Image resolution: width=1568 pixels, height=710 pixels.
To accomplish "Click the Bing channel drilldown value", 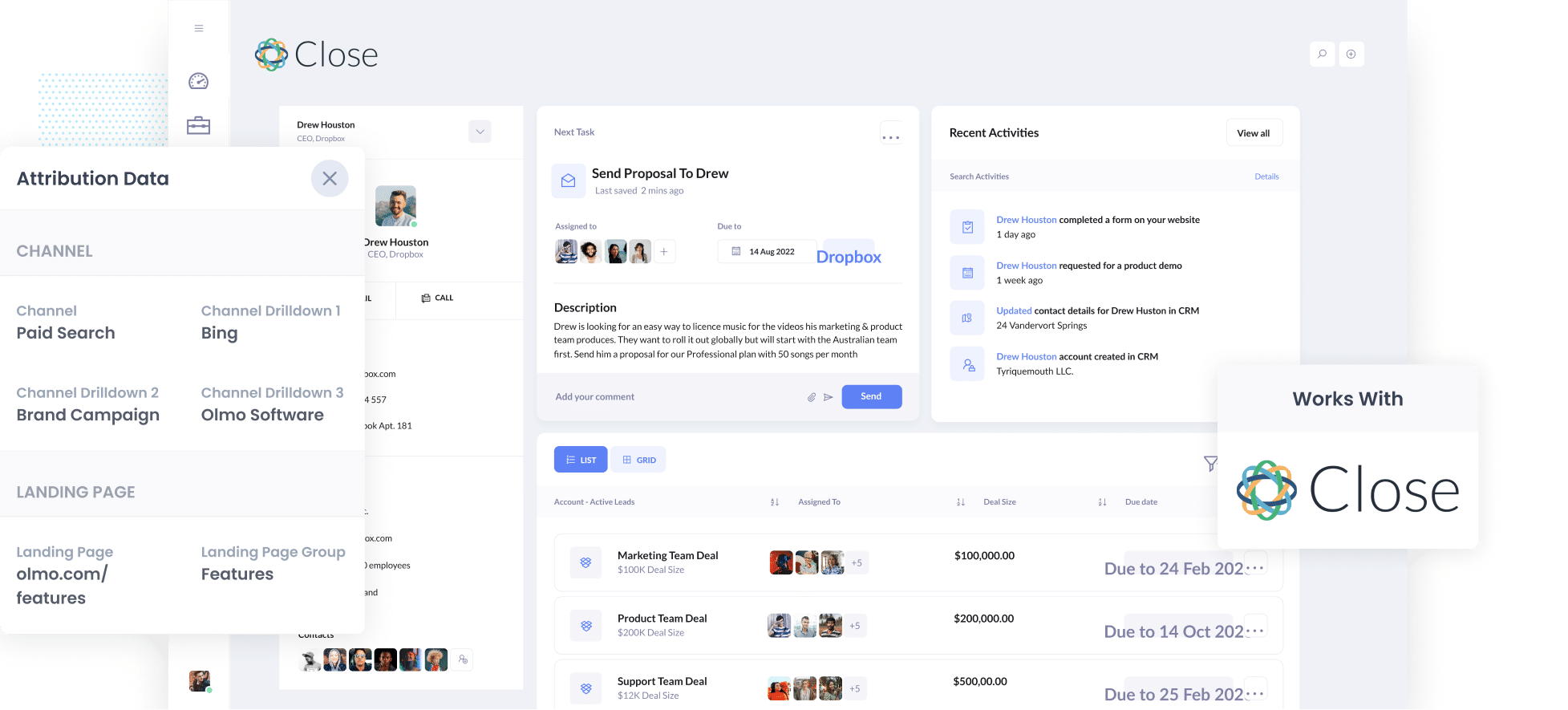I will [x=219, y=334].
